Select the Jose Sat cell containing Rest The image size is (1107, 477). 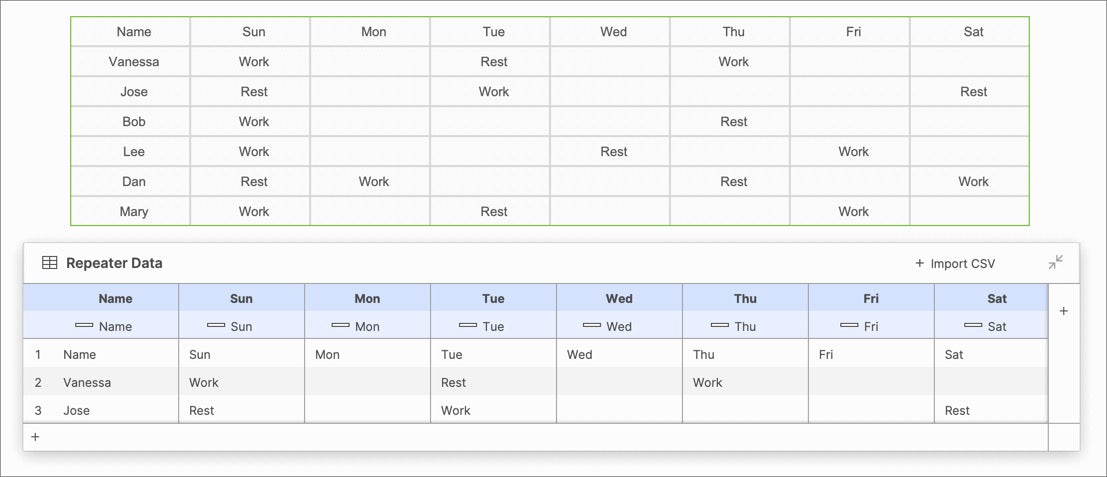pyautogui.click(x=991, y=410)
